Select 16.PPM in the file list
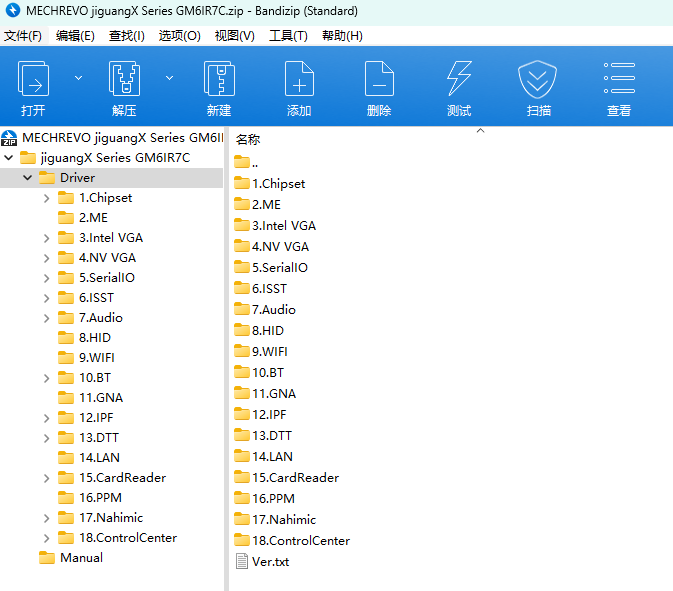Screen dimensions: 673x591 coord(264,499)
